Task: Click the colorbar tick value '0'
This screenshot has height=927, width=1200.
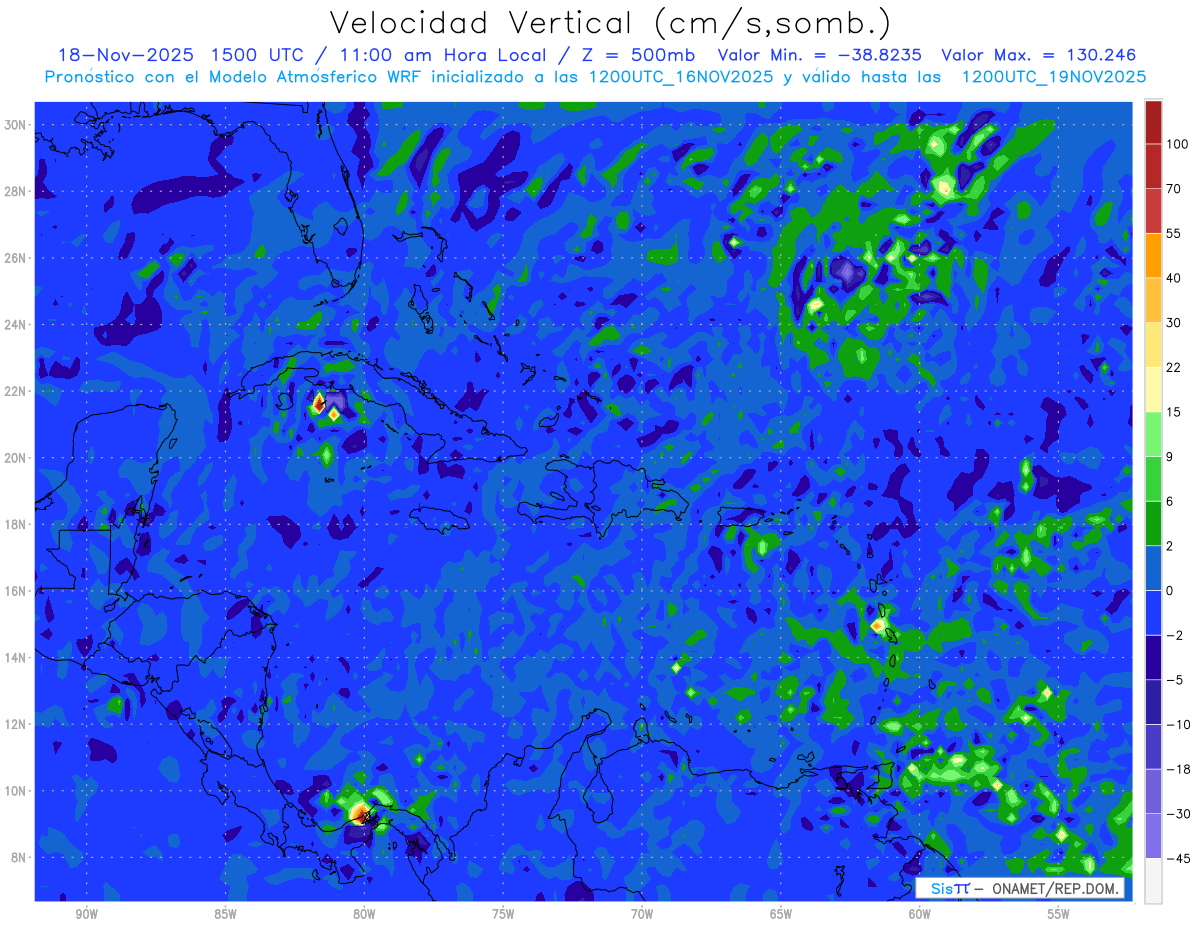Action: tap(1170, 590)
